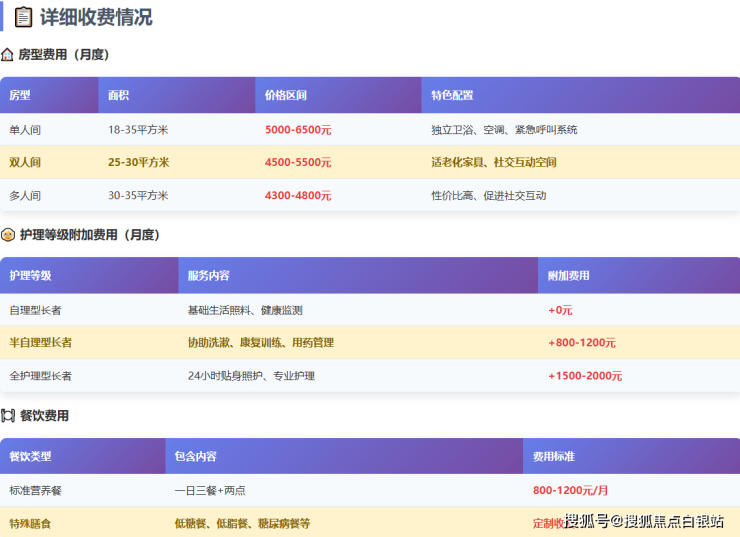Click the 护理等级 column header
Viewport: 740px width, 537px height.
30,276
